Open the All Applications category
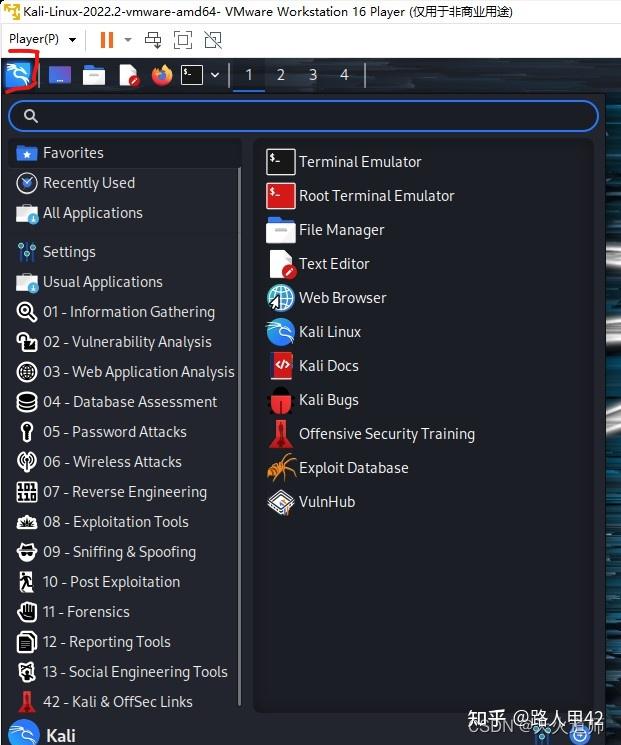Image resolution: width=621 pixels, height=745 pixels. point(124,213)
